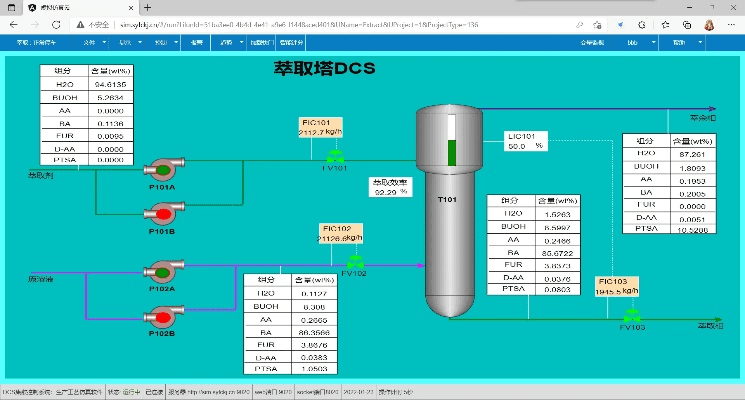Click the P102A pump symbol
745x400 pixels.
pos(161,272)
